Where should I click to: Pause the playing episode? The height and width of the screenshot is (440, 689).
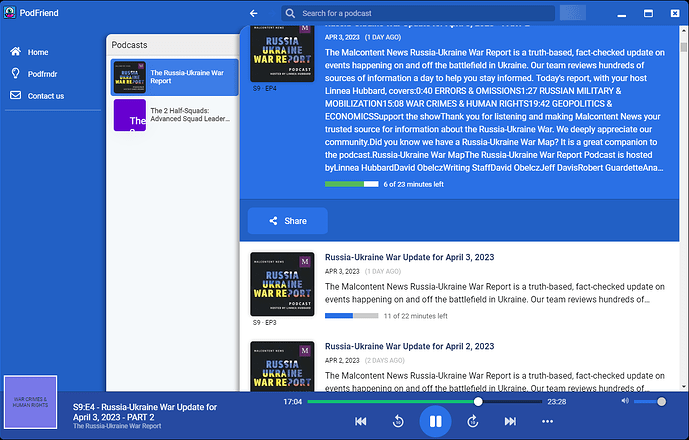[435, 422]
